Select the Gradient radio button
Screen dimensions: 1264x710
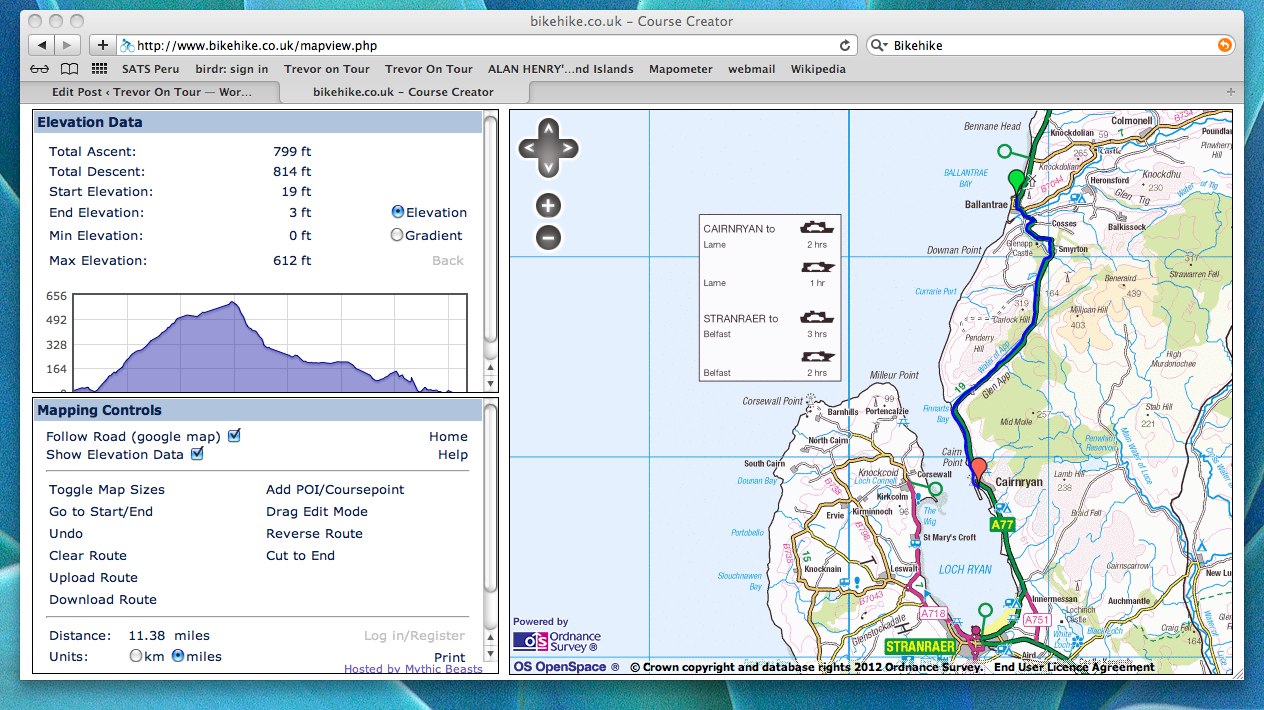pos(397,235)
